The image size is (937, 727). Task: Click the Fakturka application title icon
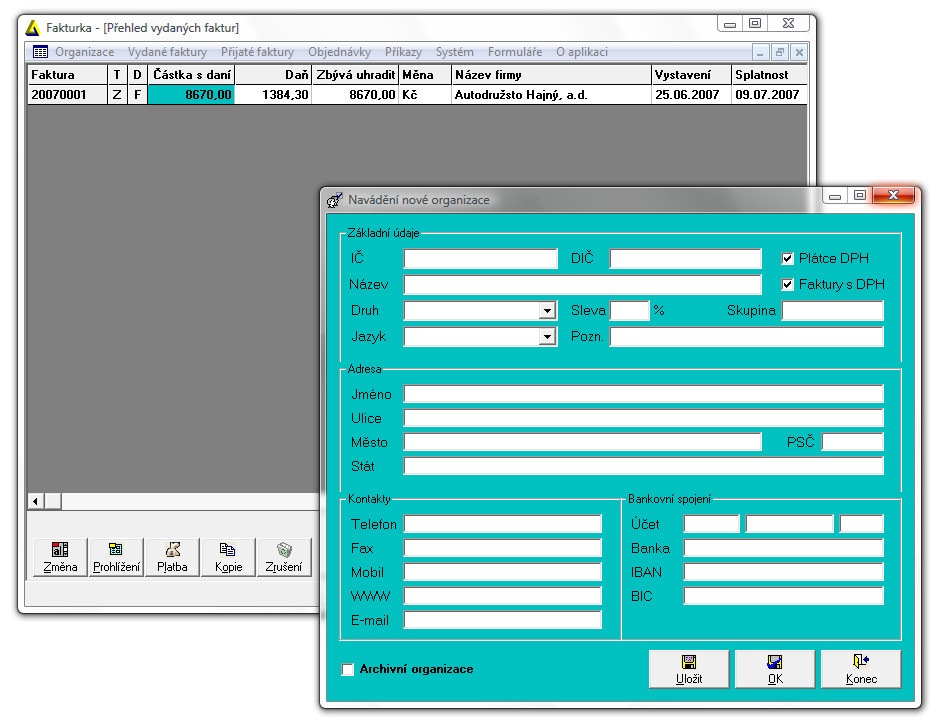coord(33,27)
